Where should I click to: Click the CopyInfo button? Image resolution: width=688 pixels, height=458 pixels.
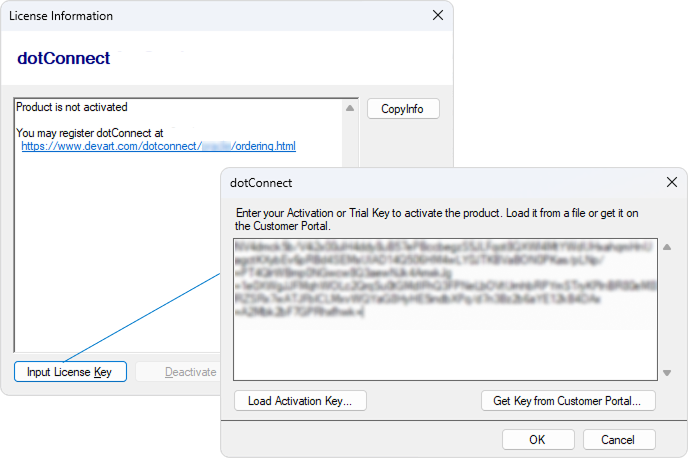point(403,109)
